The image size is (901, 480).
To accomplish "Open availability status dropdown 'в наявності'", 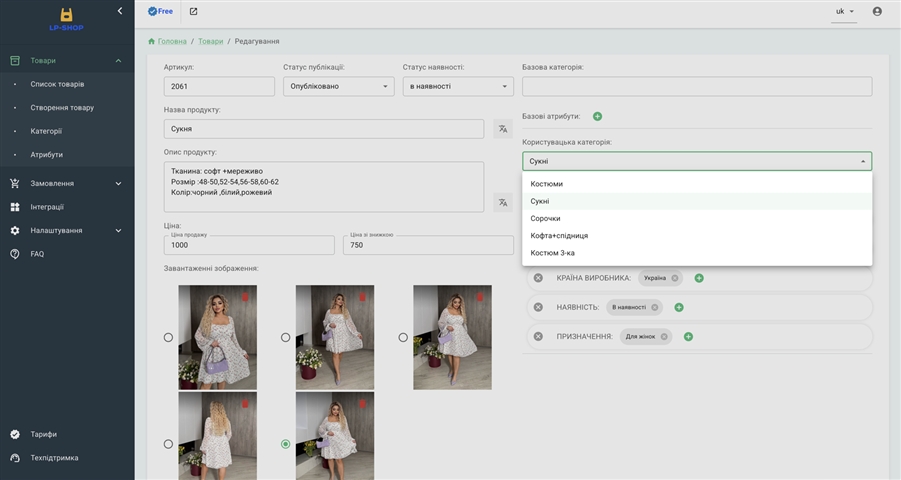I will (x=458, y=87).
